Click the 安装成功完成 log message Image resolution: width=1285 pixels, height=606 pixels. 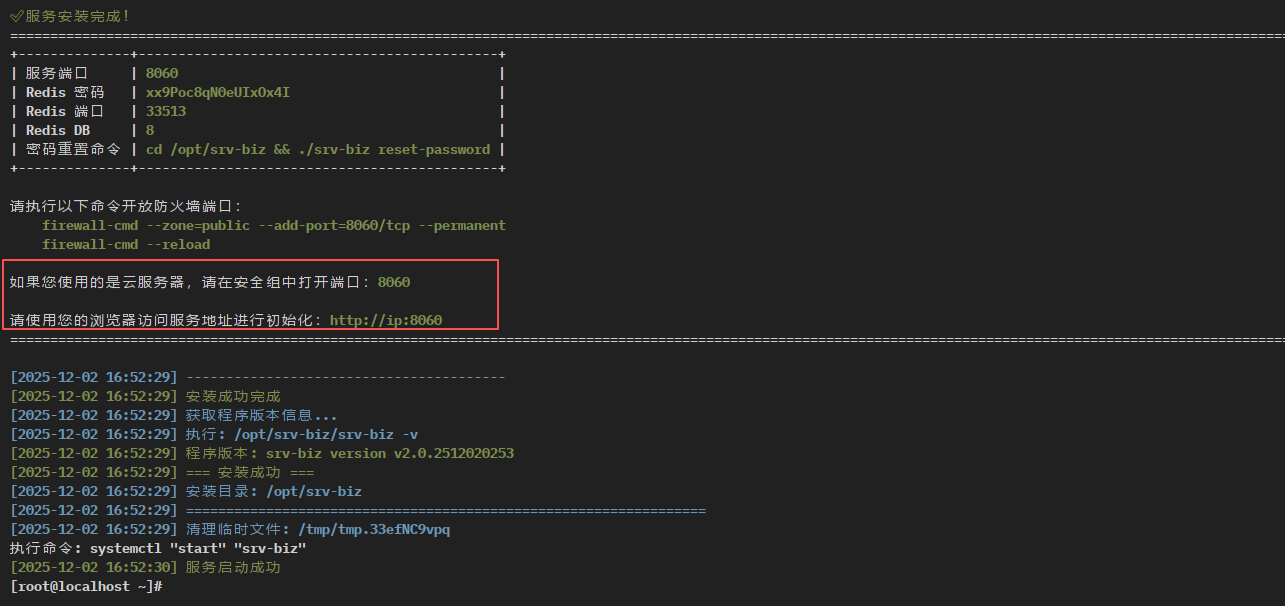click(x=233, y=397)
